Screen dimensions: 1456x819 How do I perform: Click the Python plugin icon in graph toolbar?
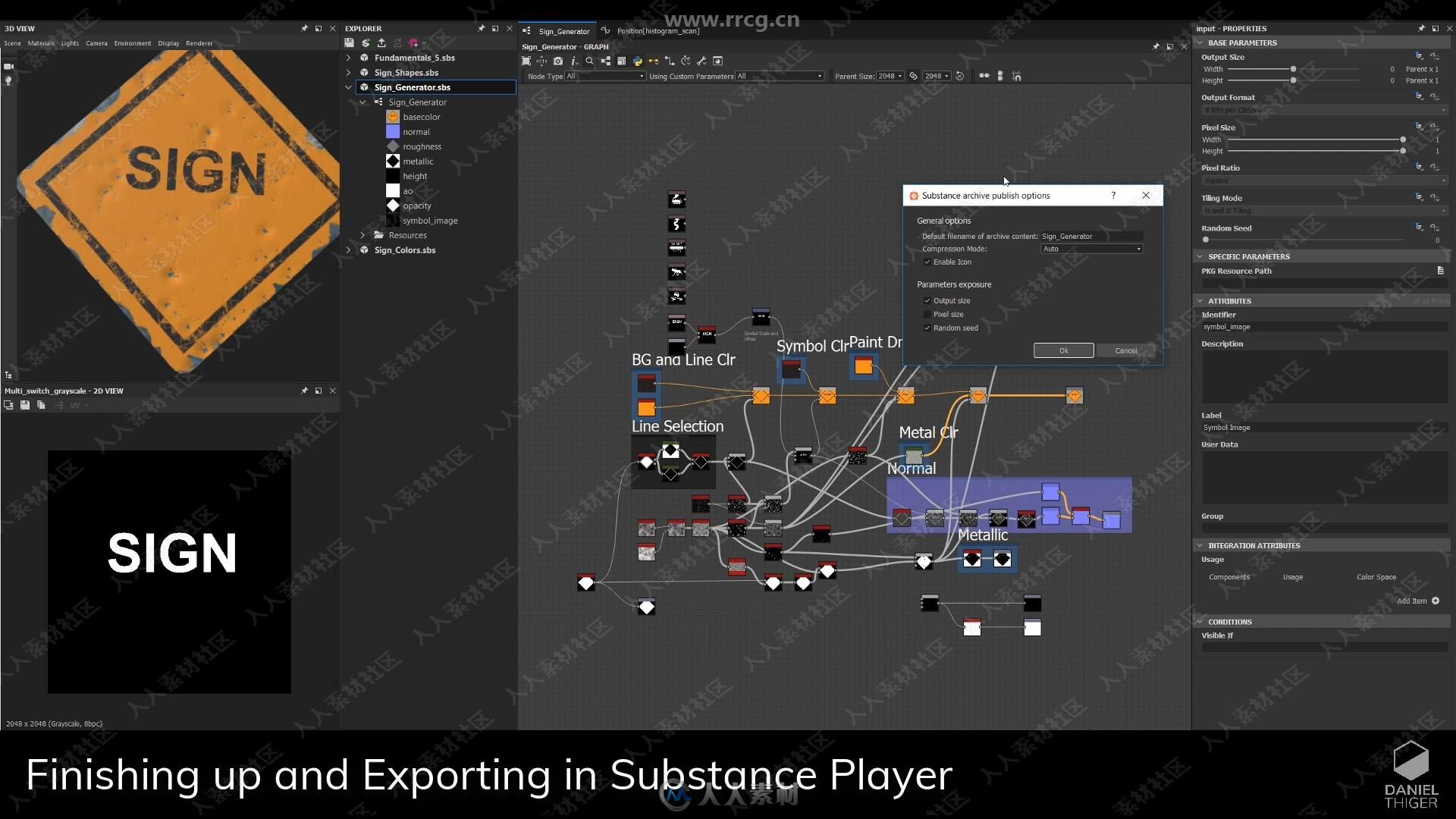[x=638, y=61]
